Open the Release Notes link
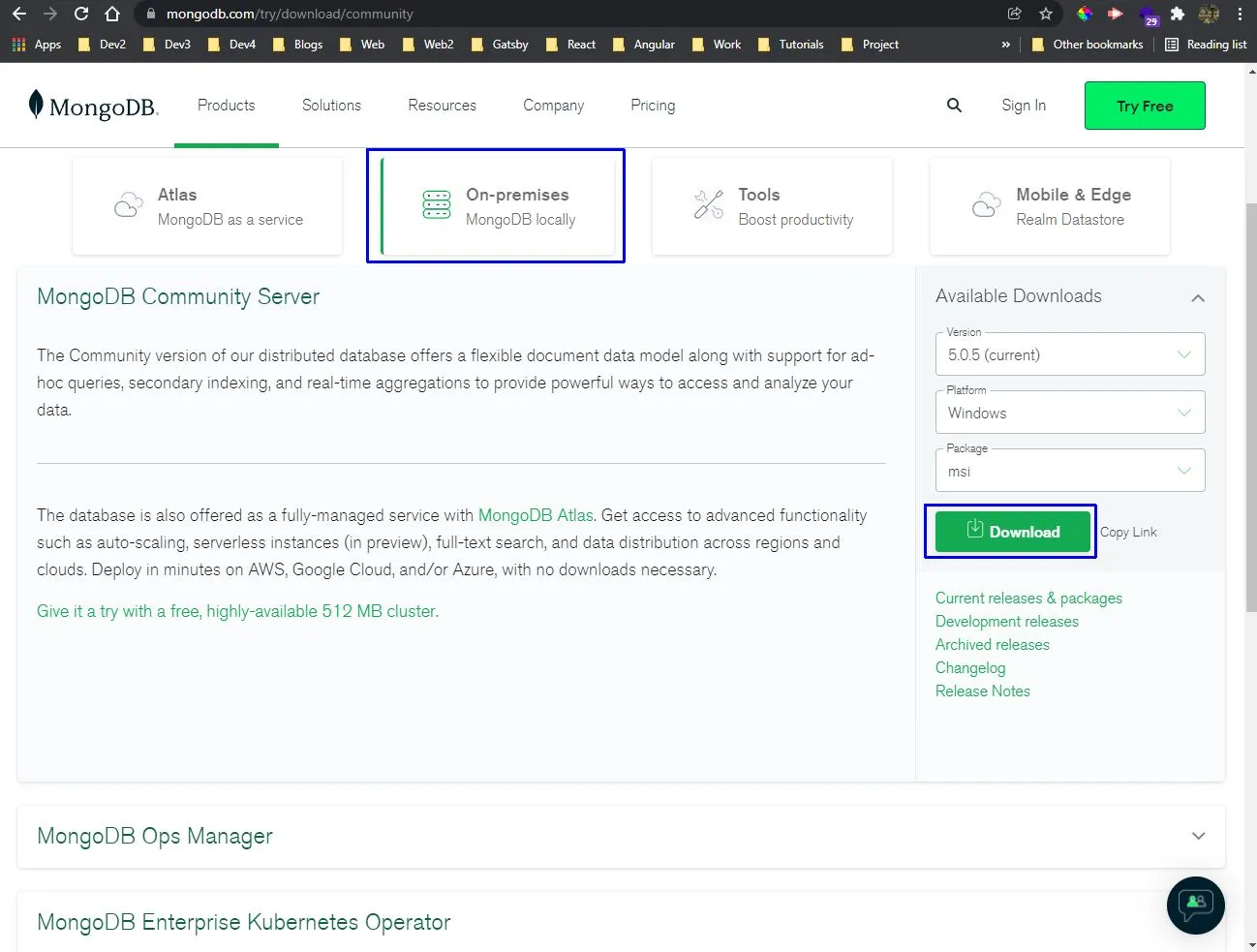The image size is (1257, 952). (x=983, y=691)
